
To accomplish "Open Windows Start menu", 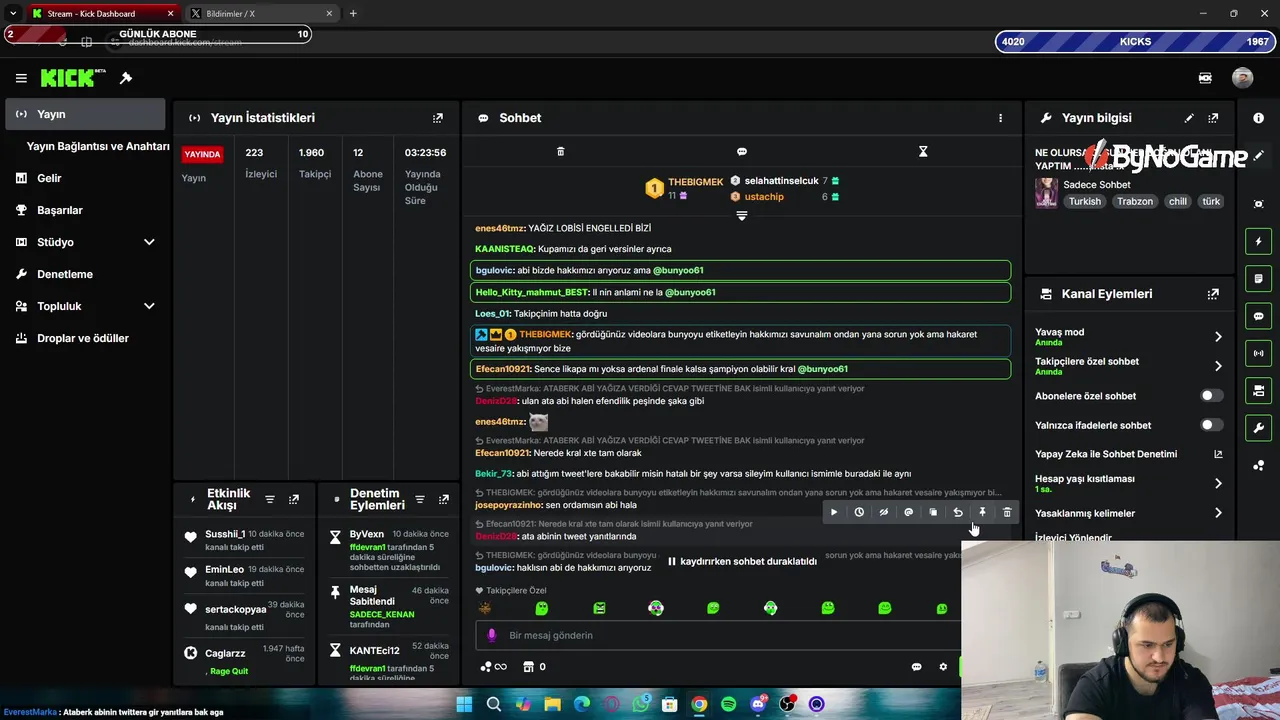I will 464,704.
